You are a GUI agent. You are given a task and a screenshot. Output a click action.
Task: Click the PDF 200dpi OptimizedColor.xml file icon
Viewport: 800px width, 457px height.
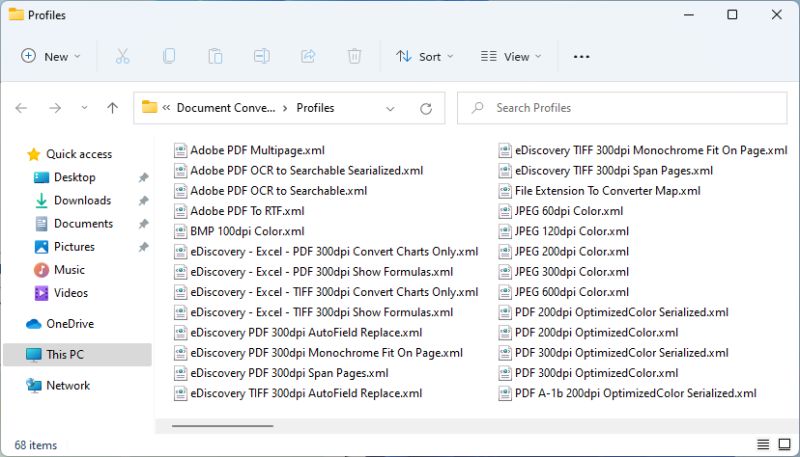(x=505, y=333)
